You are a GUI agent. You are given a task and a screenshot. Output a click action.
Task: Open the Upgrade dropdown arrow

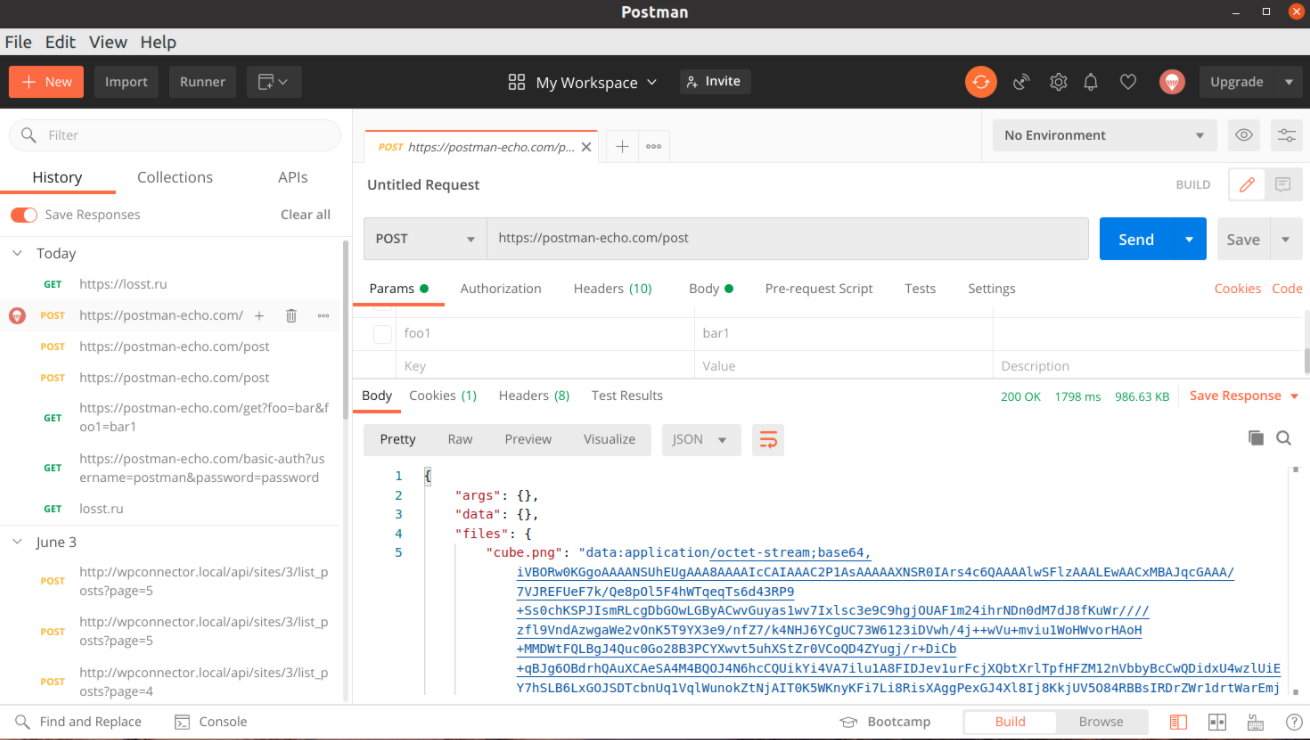pos(1289,82)
